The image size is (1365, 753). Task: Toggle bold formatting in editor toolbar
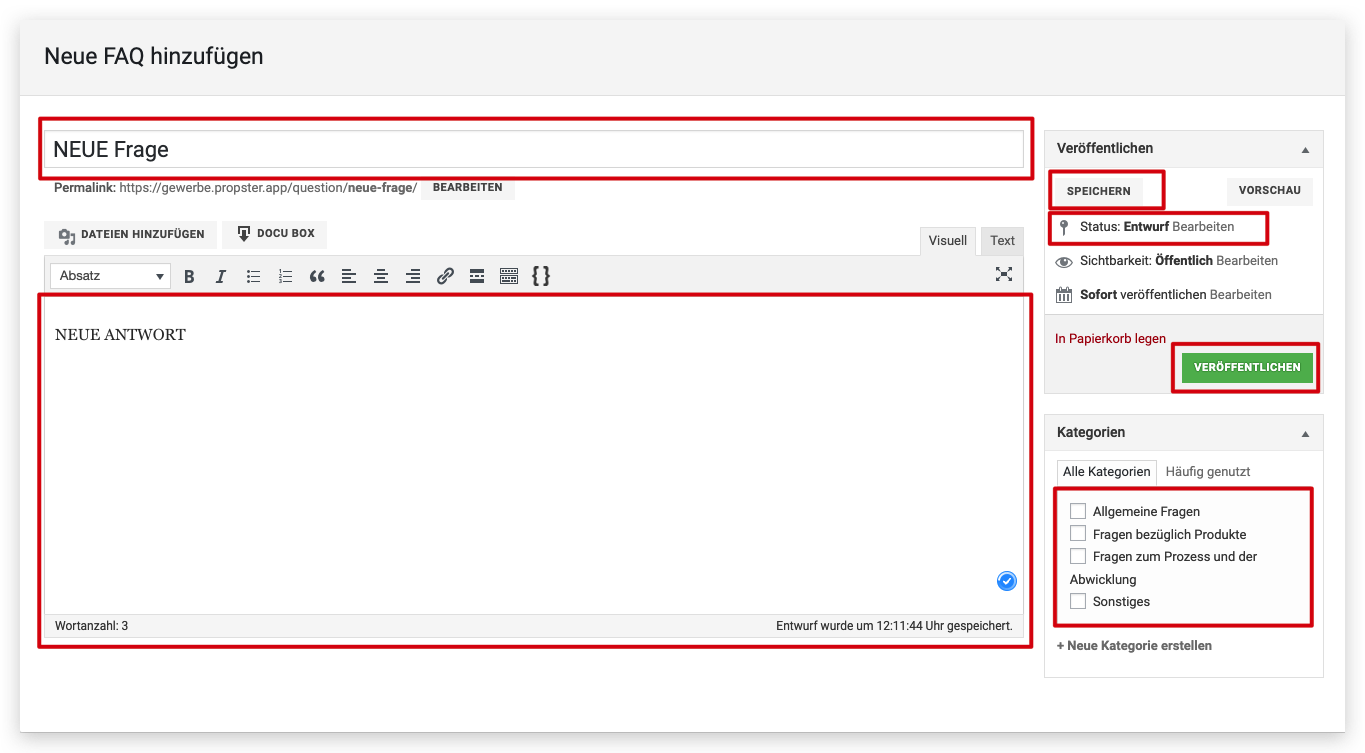tap(189, 276)
